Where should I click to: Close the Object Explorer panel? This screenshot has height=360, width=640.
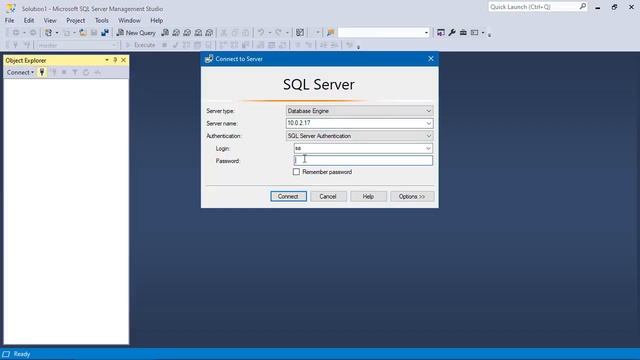click(124, 60)
